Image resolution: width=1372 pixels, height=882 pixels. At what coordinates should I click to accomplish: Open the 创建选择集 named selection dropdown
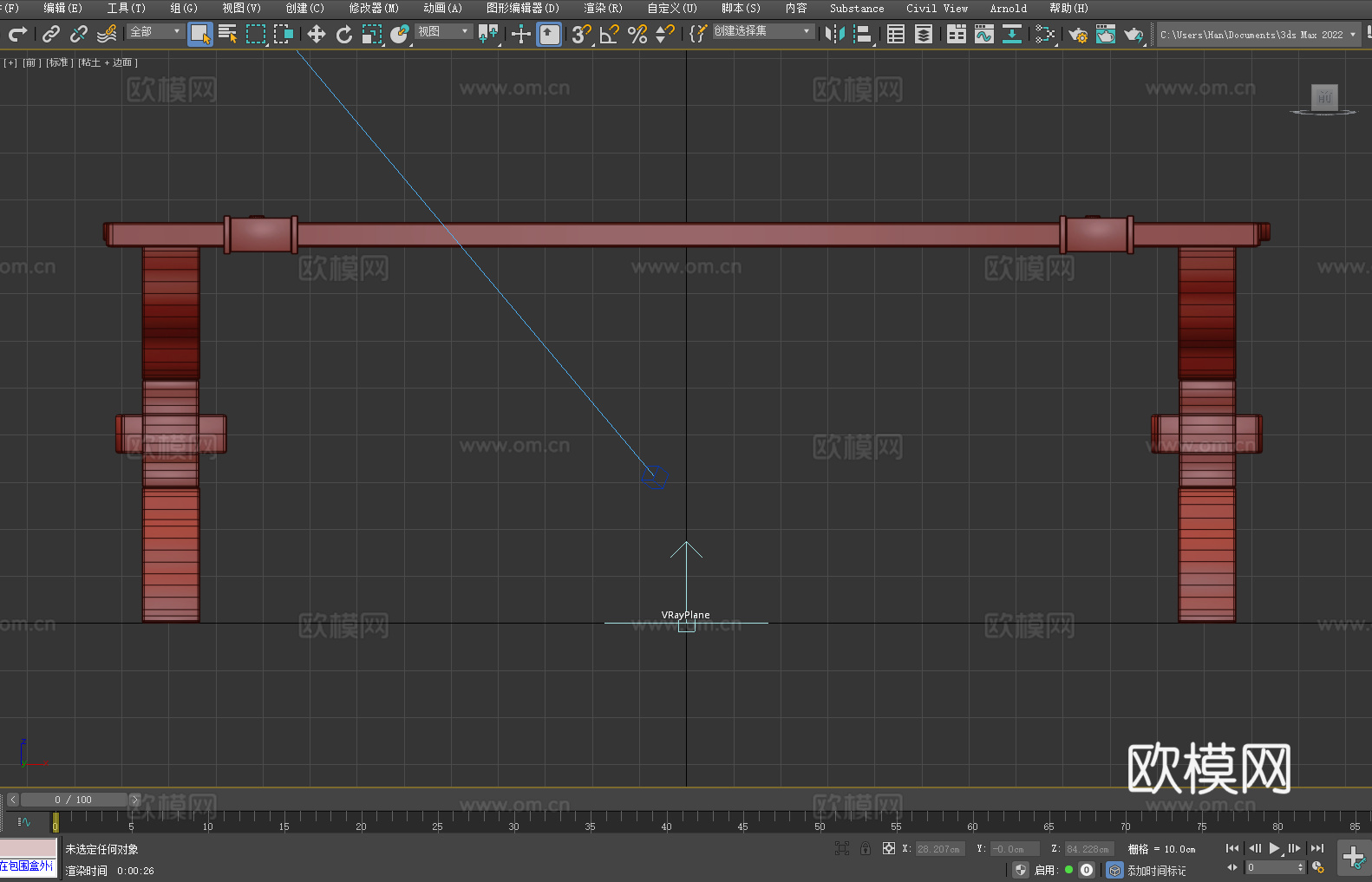(x=763, y=31)
